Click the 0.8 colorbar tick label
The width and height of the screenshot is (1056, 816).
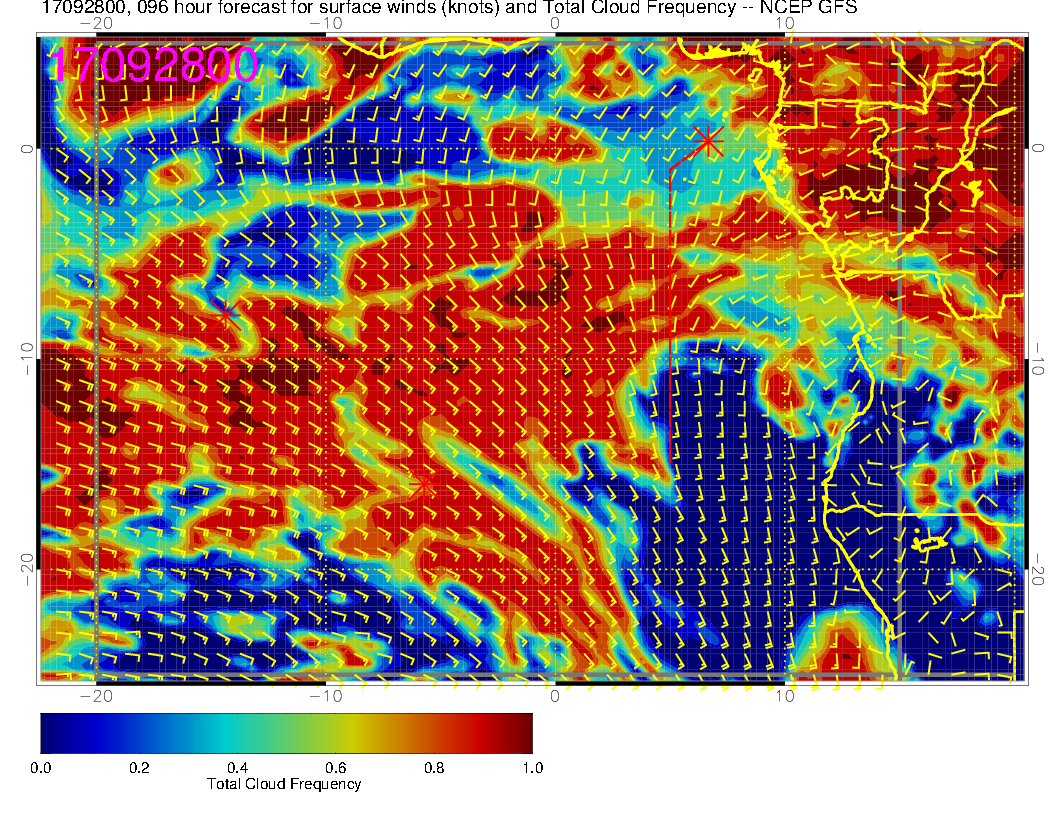tap(434, 768)
